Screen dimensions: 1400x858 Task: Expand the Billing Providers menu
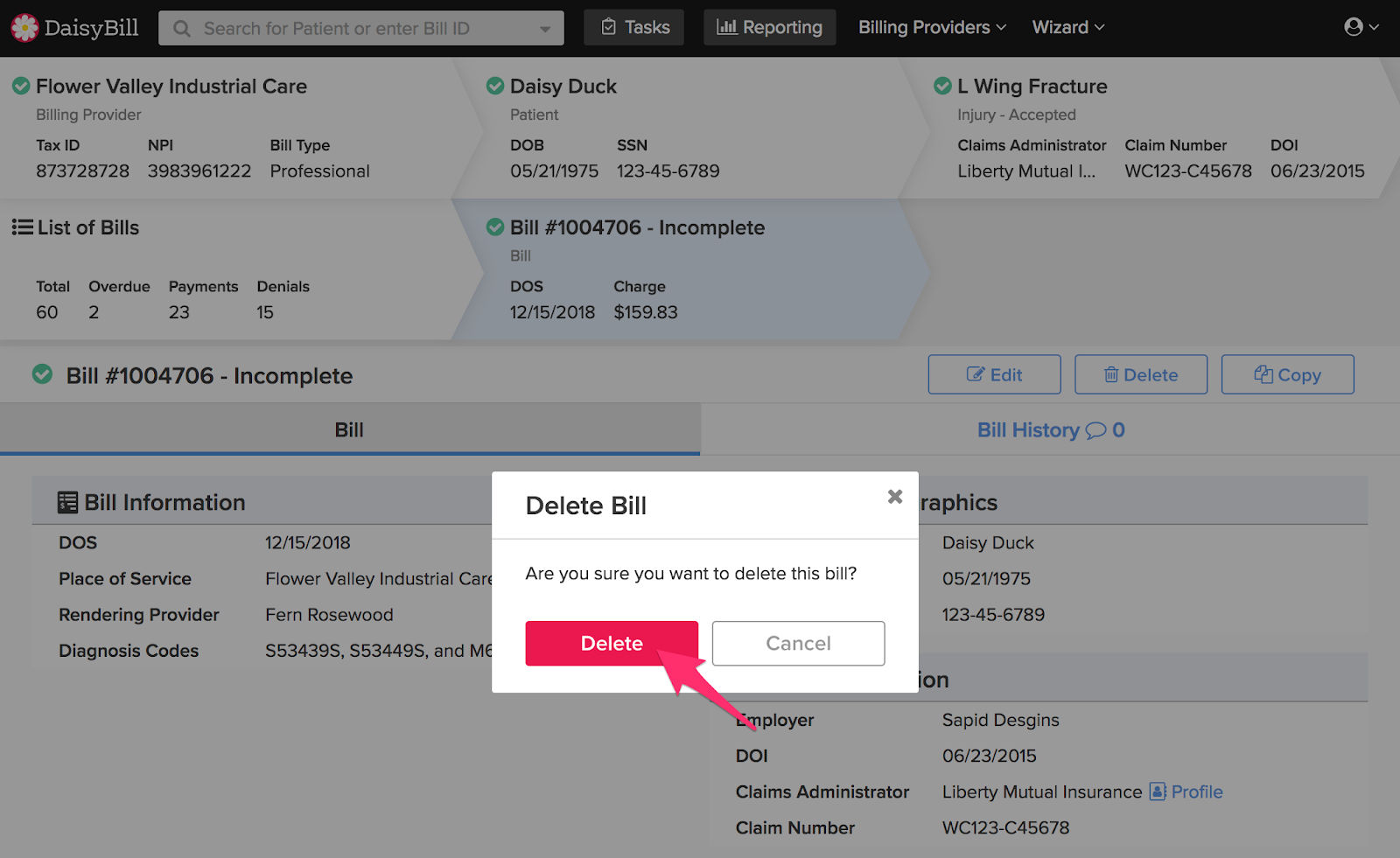pyautogui.click(x=932, y=27)
